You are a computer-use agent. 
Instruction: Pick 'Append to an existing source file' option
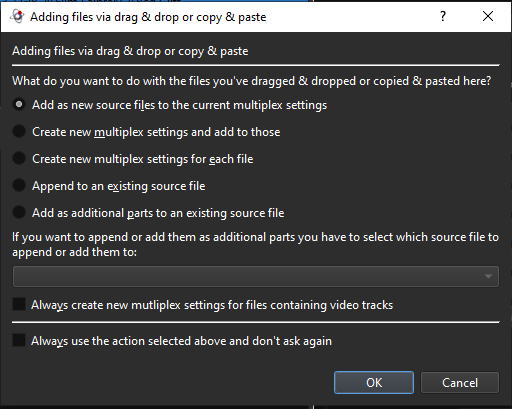point(19,185)
